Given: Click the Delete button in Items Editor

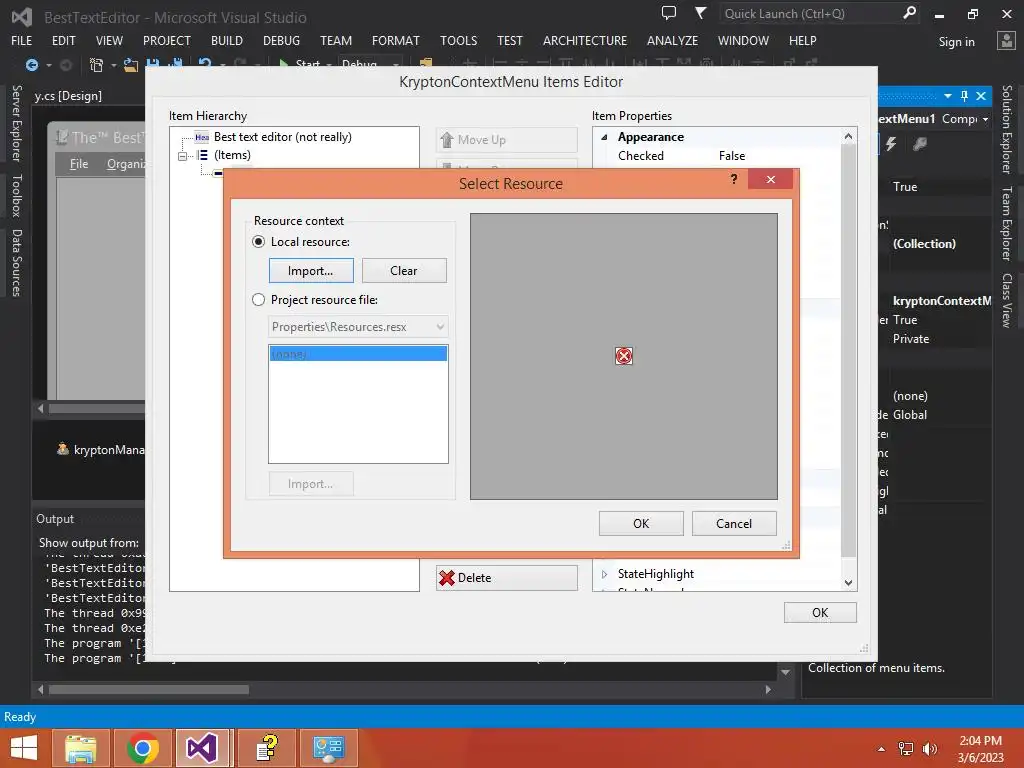Looking at the screenshot, I should pyautogui.click(x=507, y=578).
